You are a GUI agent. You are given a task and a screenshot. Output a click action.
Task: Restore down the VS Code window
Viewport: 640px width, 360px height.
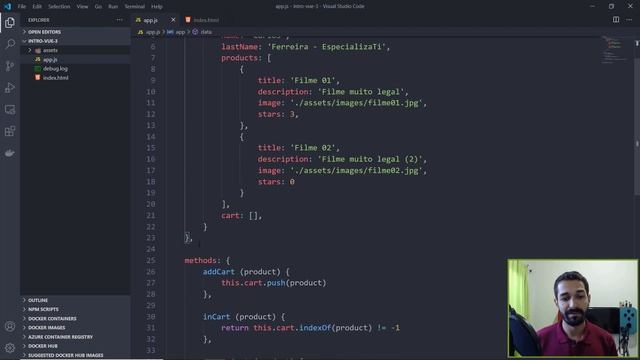[611, 7]
